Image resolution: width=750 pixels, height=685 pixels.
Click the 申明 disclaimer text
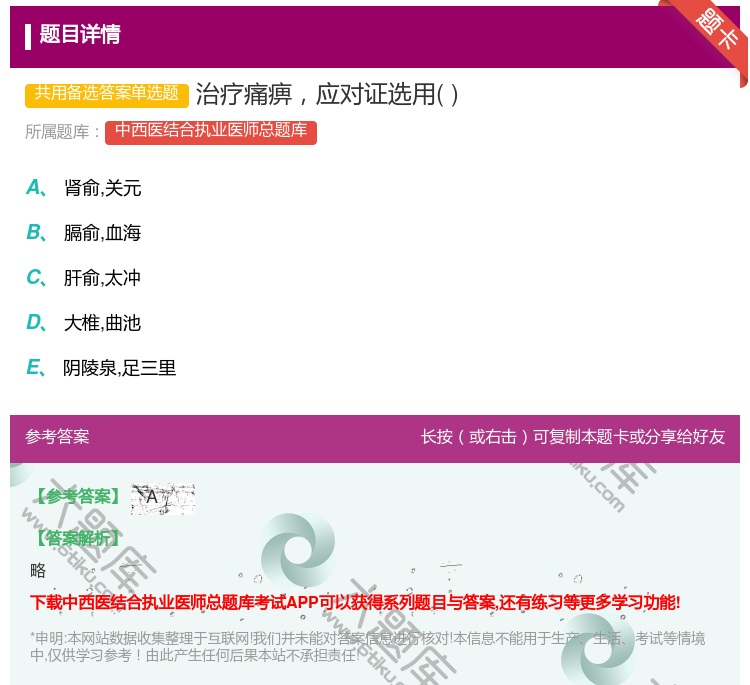(x=367, y=646)
